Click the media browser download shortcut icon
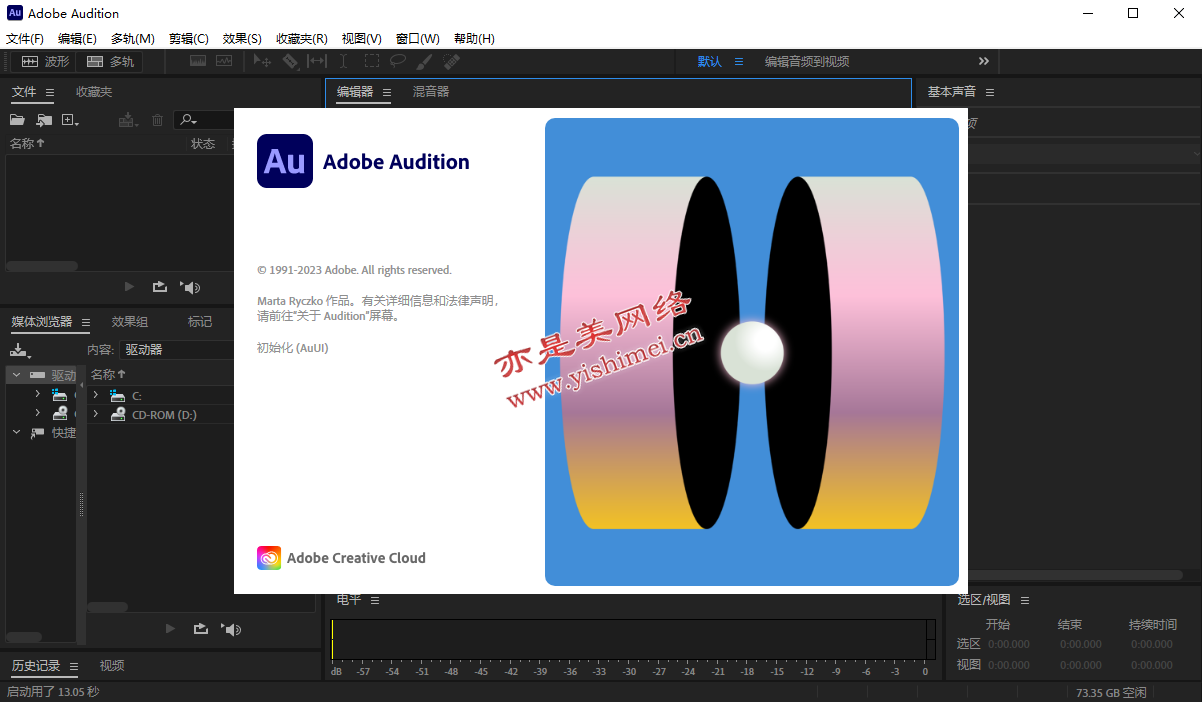This screenshot has width=1202, height=702. (x=20, y=350)
